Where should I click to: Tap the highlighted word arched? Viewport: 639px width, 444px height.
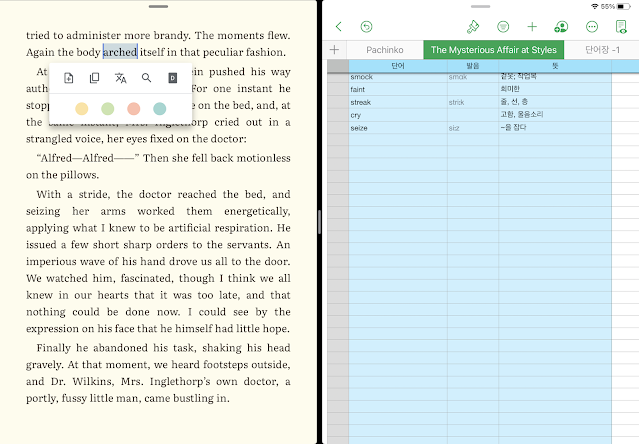[120, 52]
